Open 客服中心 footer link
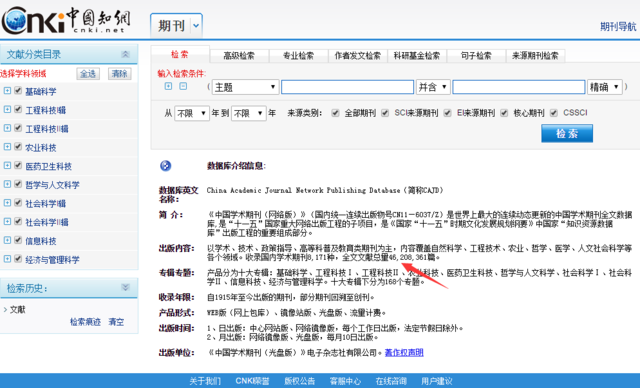The image size is (640, 388). 345,381
